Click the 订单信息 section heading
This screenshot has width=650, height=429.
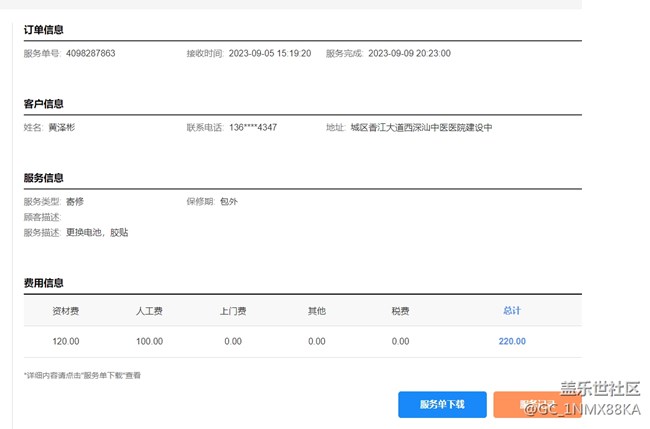tap(44, 30)
